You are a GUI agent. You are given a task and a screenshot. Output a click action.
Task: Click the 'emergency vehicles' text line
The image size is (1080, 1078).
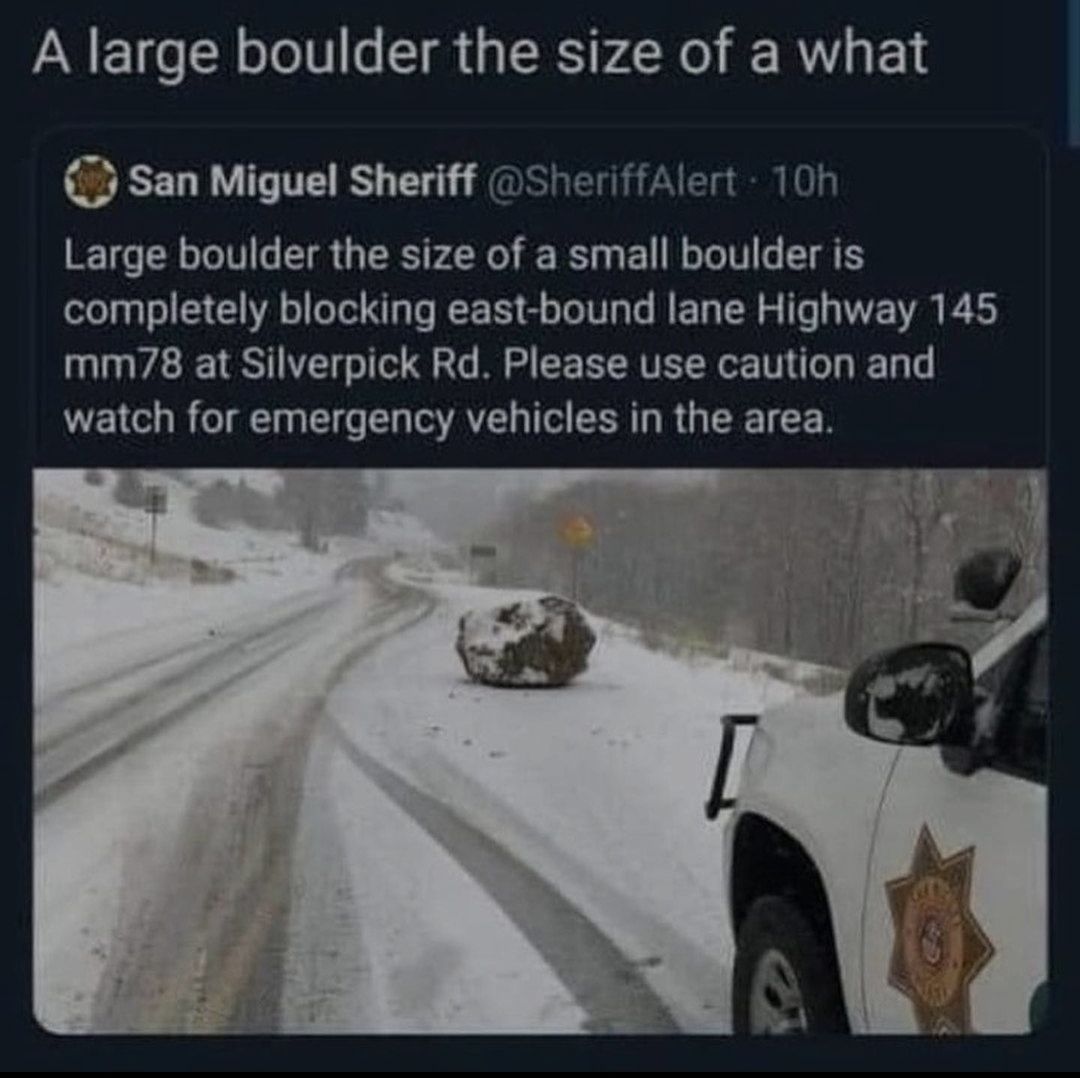click(x=433, y=419)
